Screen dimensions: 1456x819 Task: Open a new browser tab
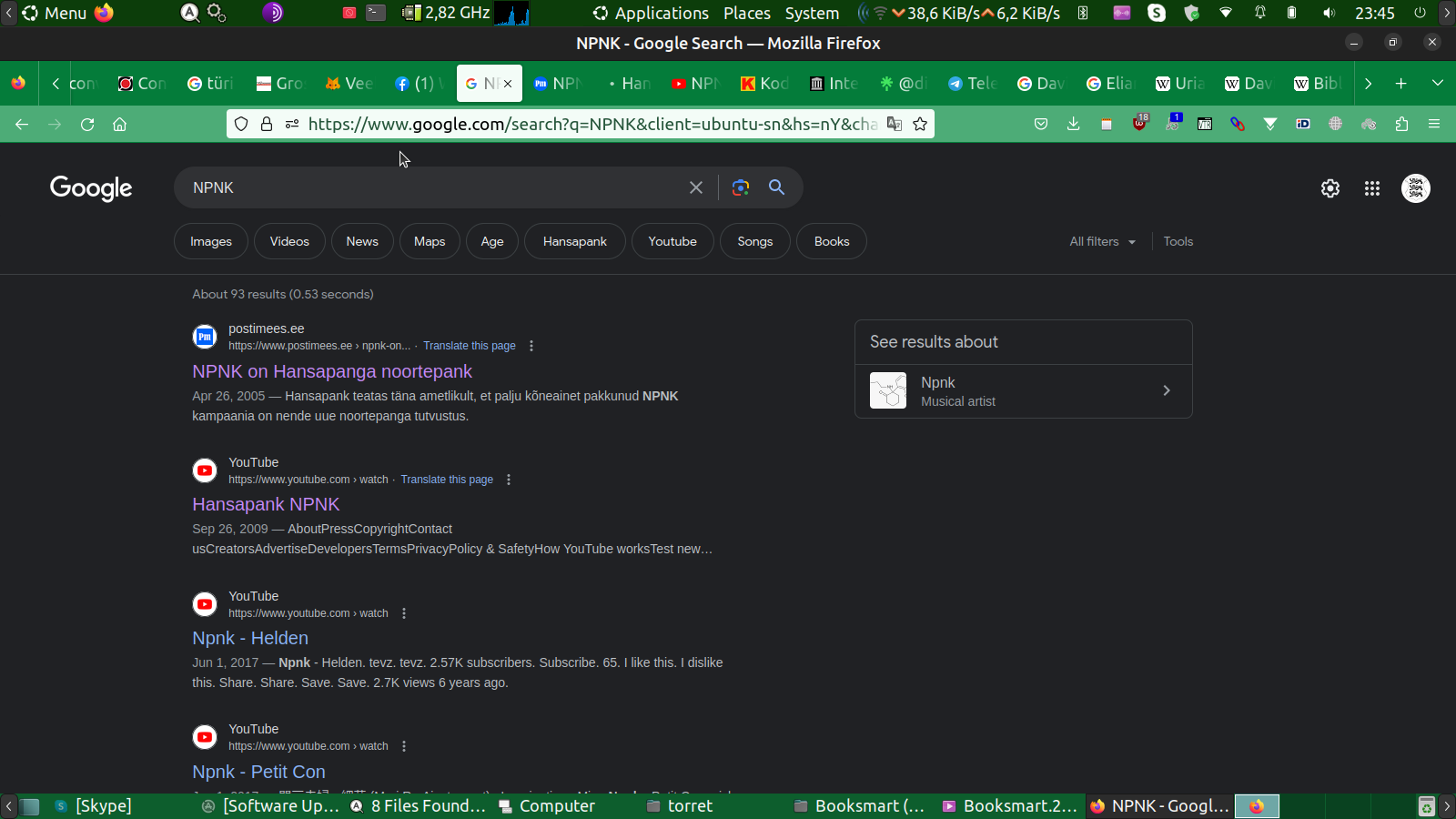(x=1401, y=84)
